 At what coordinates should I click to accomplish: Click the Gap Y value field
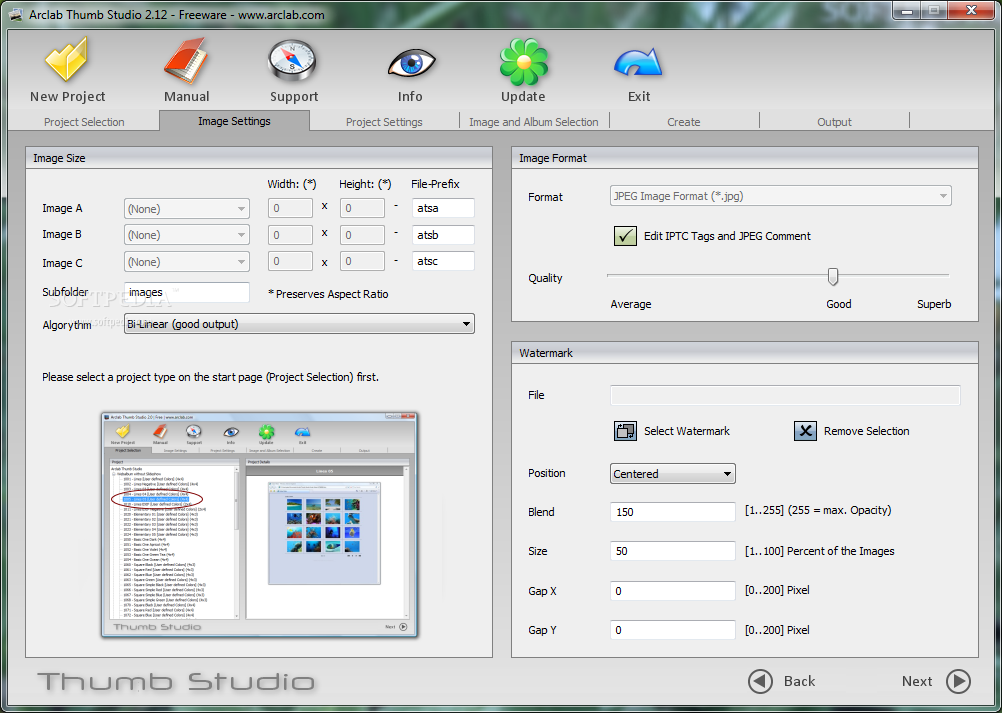[673, 630]
